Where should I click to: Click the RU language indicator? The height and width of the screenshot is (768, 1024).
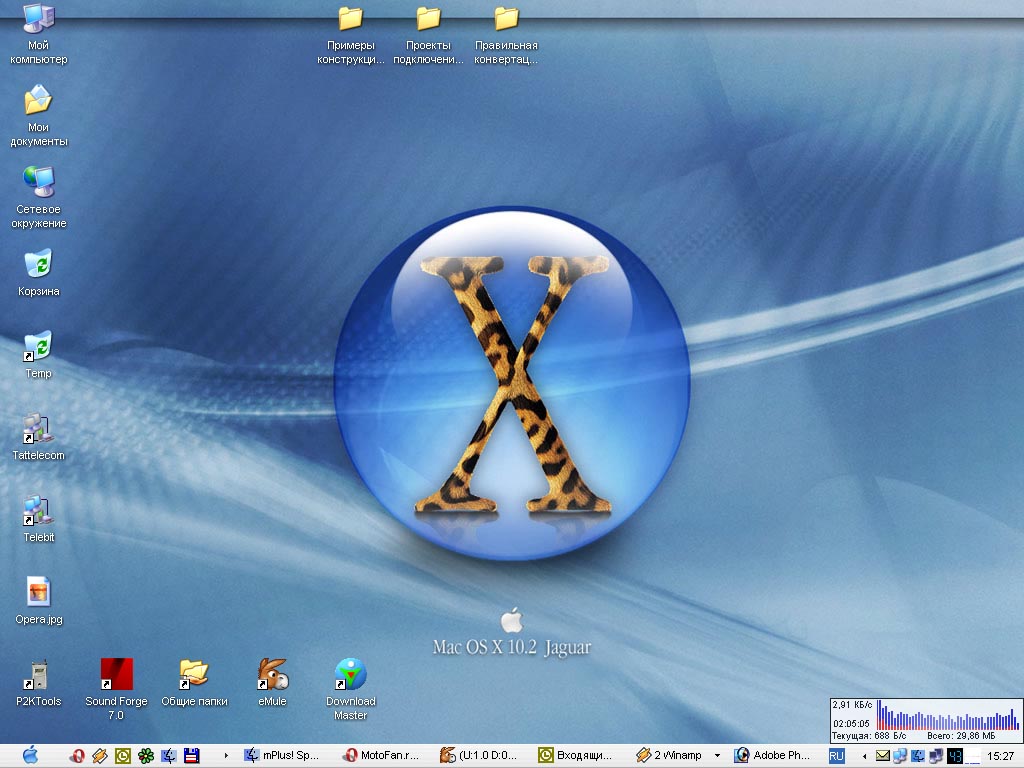pyautogui.click(x=837, y=756)
